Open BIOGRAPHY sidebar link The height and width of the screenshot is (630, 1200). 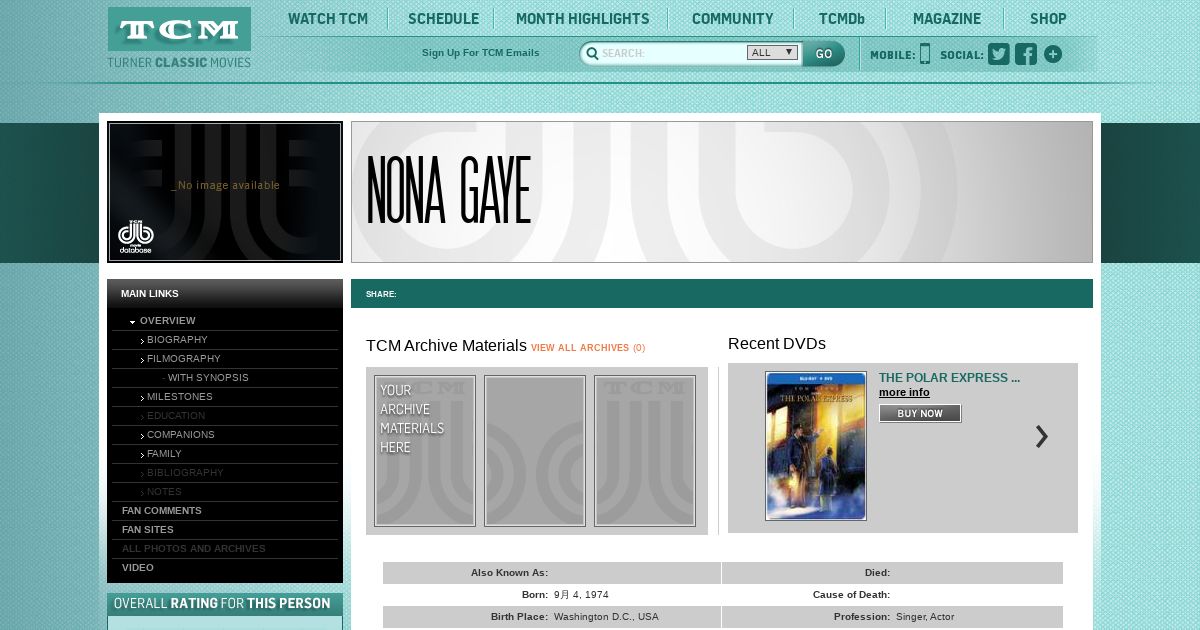(177, 340)
